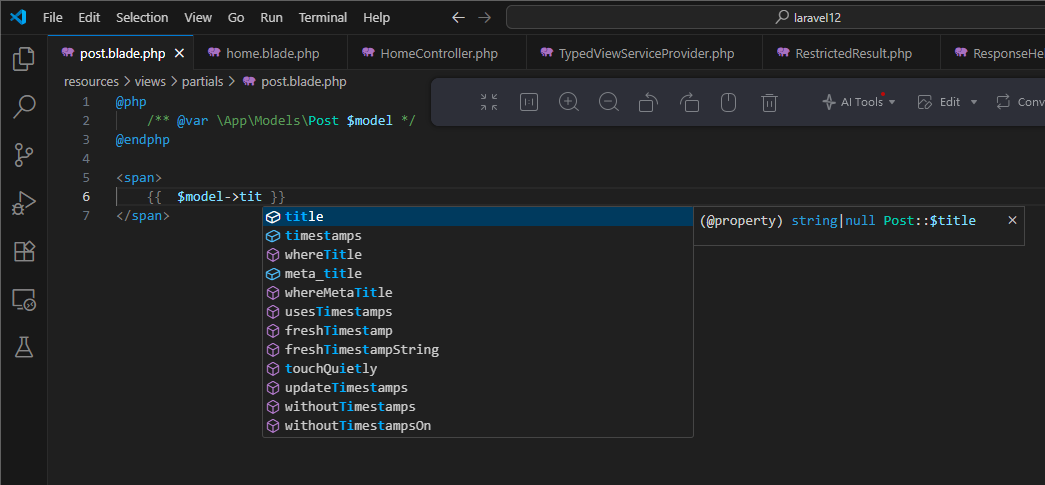Select the 'usesTimestamps' suggestion
This screenshot has width=1045, height=485.
pos(477,312)
